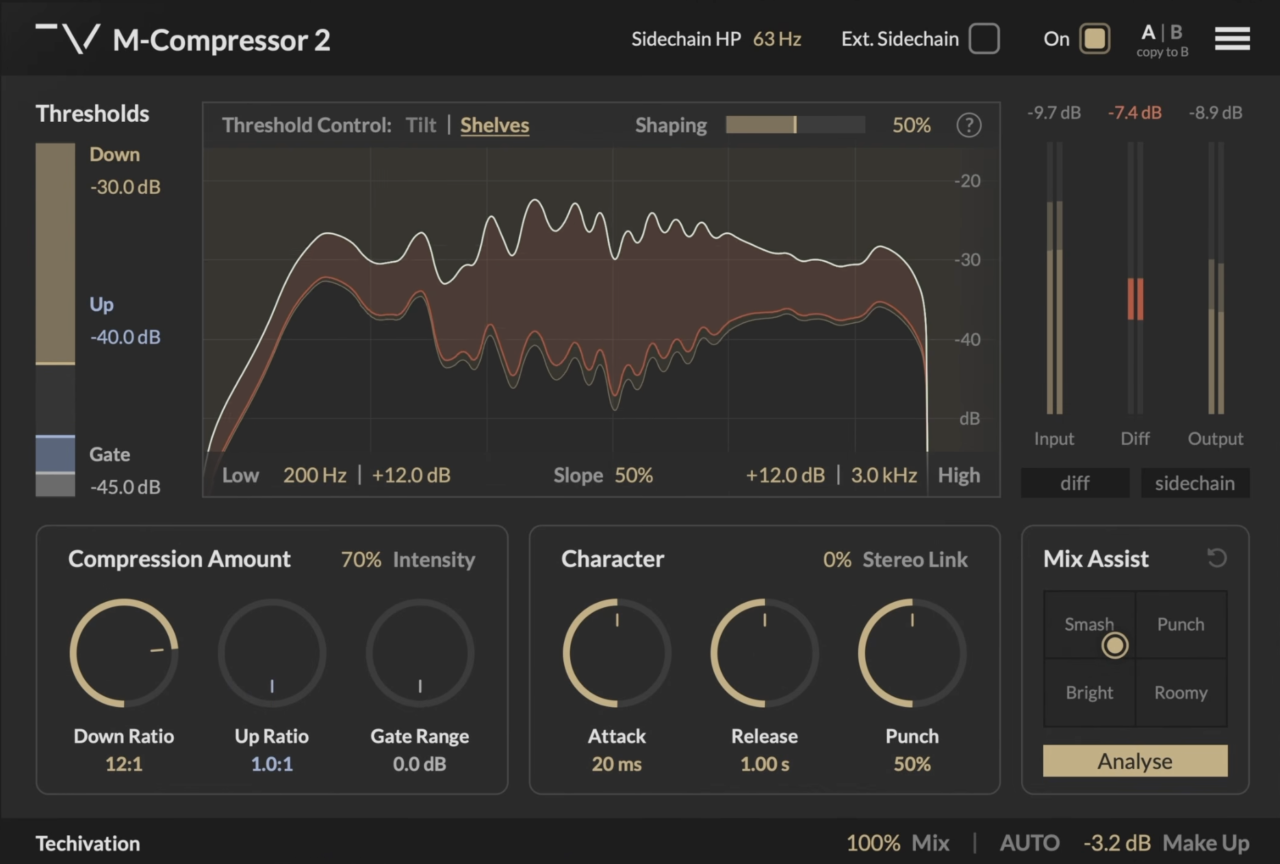Click the Gate Range 0.0 dB value
Viewport: 1280px width, 864px height.
(420, 764)
